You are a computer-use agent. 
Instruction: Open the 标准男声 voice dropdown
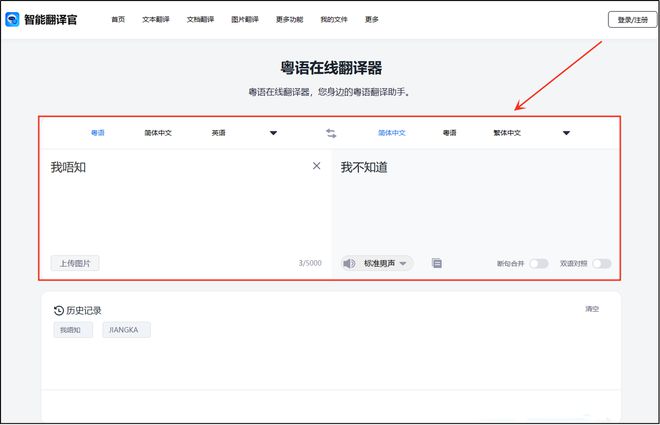tap(385, 264)
